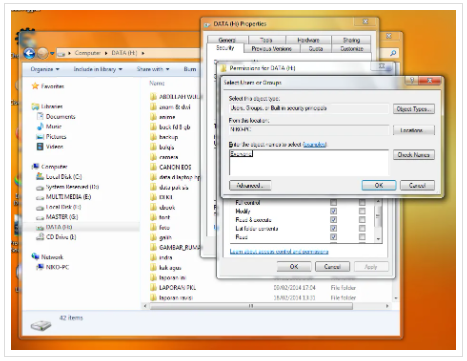Toggle Allow checkbox for Full control

point(333,202)
